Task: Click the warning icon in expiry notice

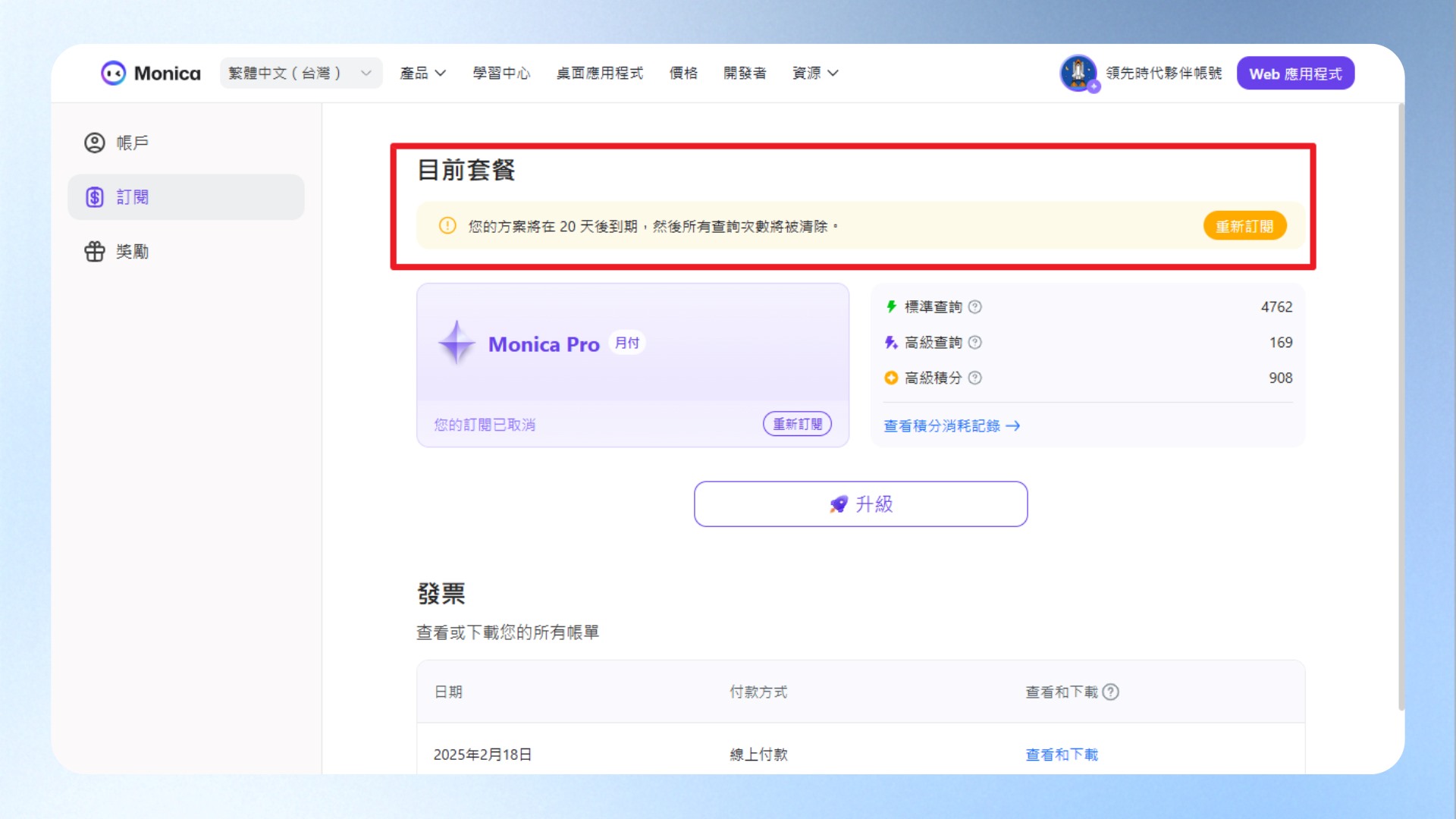Action: click(x=447, y=225)
